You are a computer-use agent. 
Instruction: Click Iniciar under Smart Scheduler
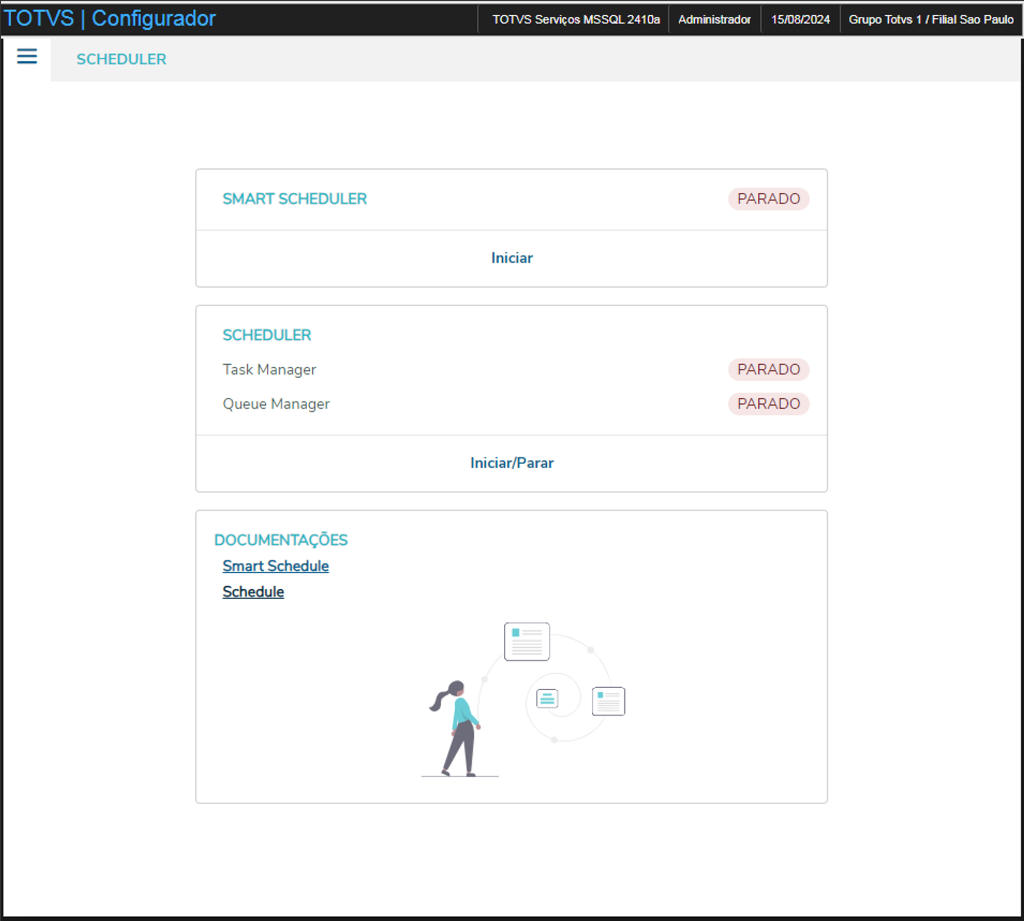(511, 258)
